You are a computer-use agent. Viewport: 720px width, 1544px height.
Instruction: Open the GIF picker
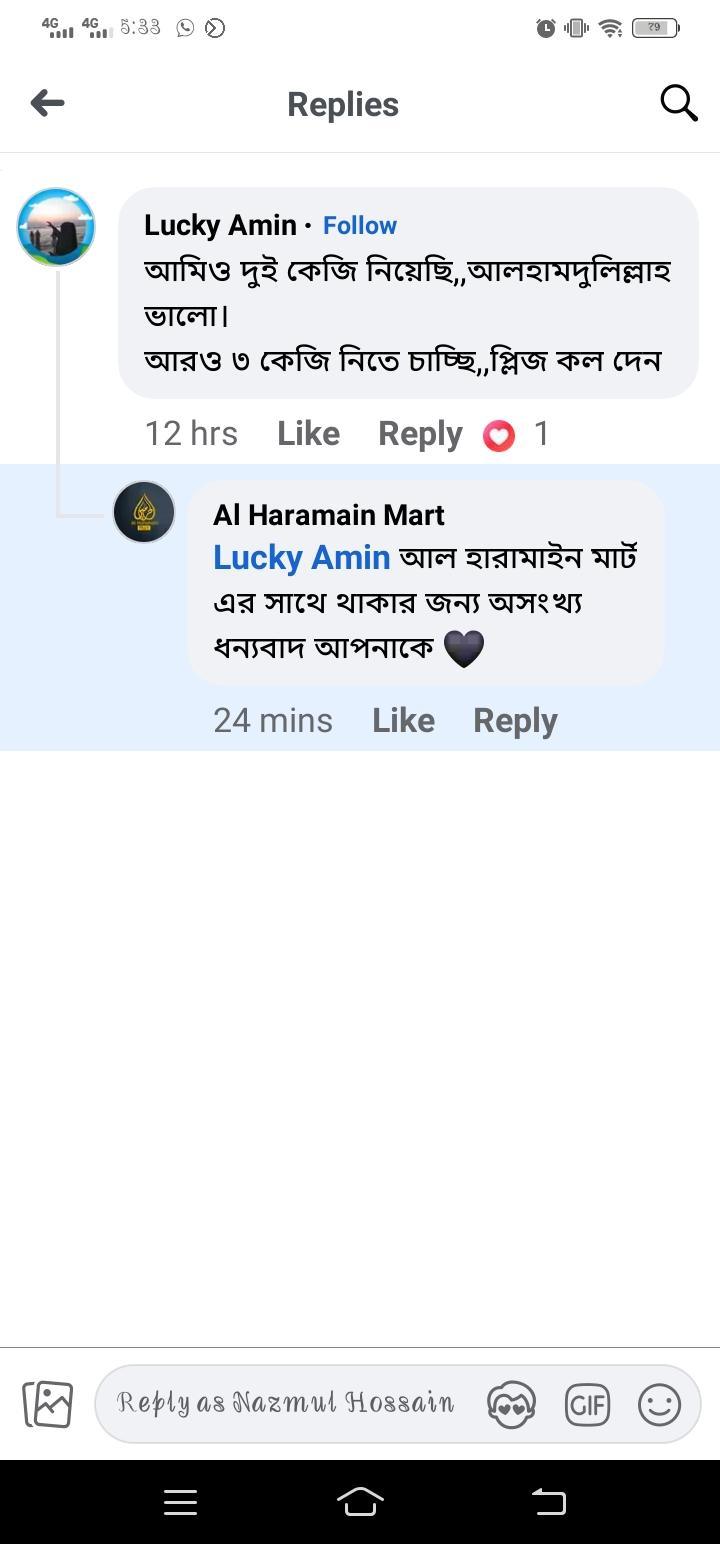point(587,1404)
